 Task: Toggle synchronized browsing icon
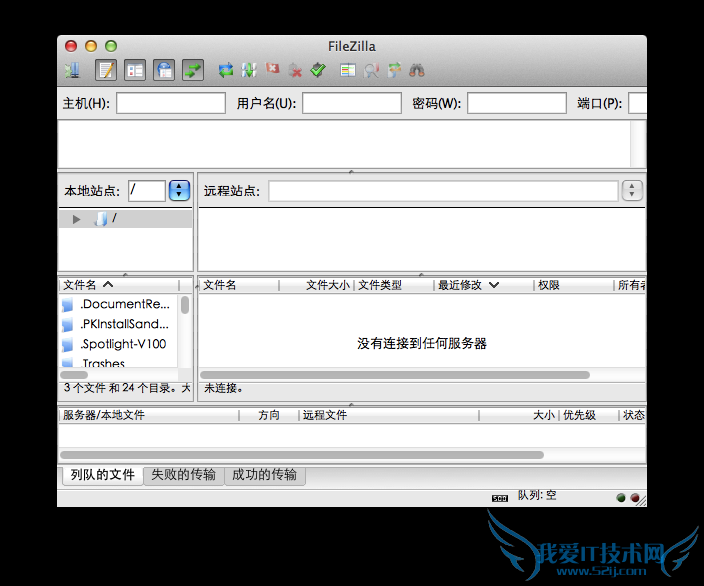pos(394,70)
